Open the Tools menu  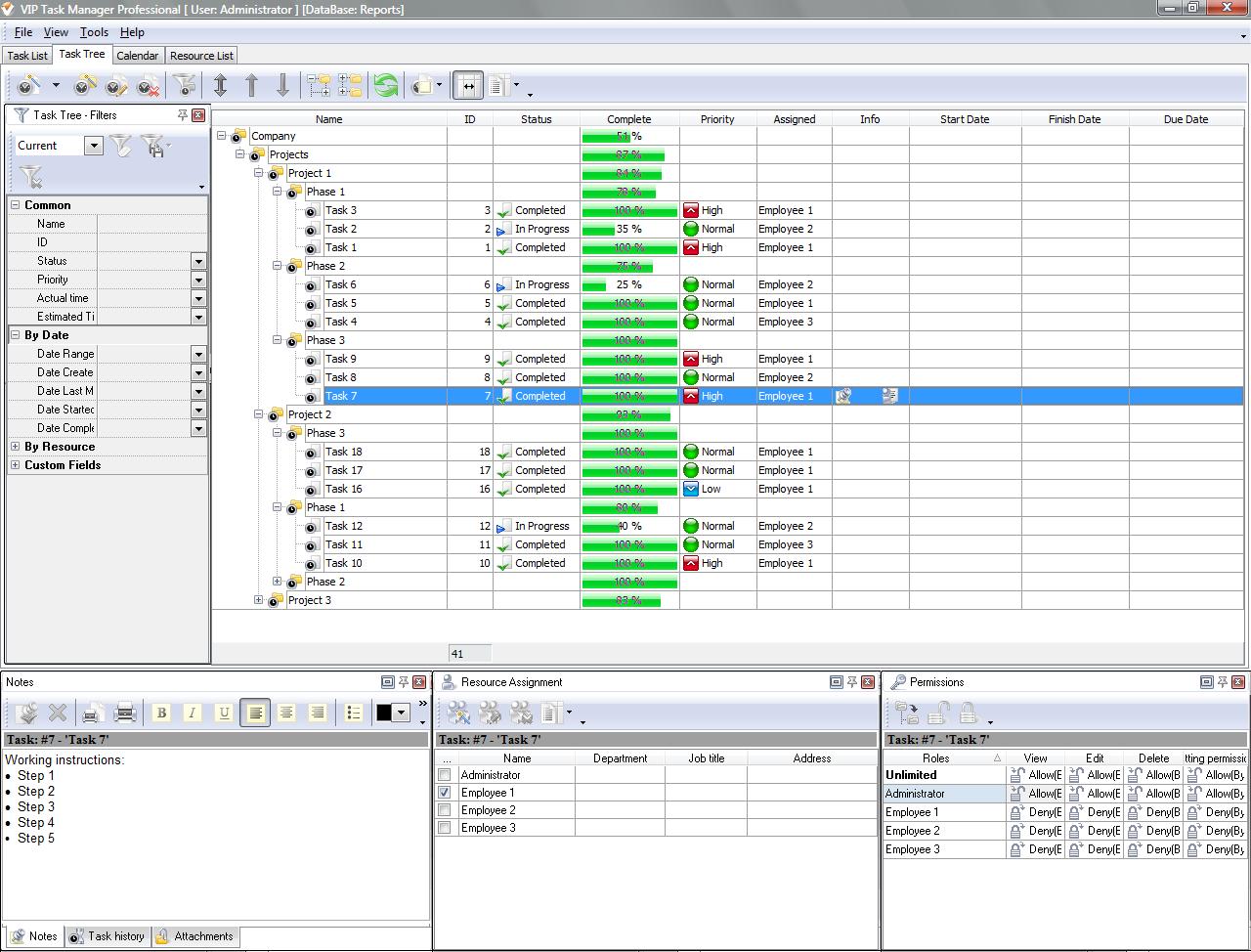pos(94,32)
